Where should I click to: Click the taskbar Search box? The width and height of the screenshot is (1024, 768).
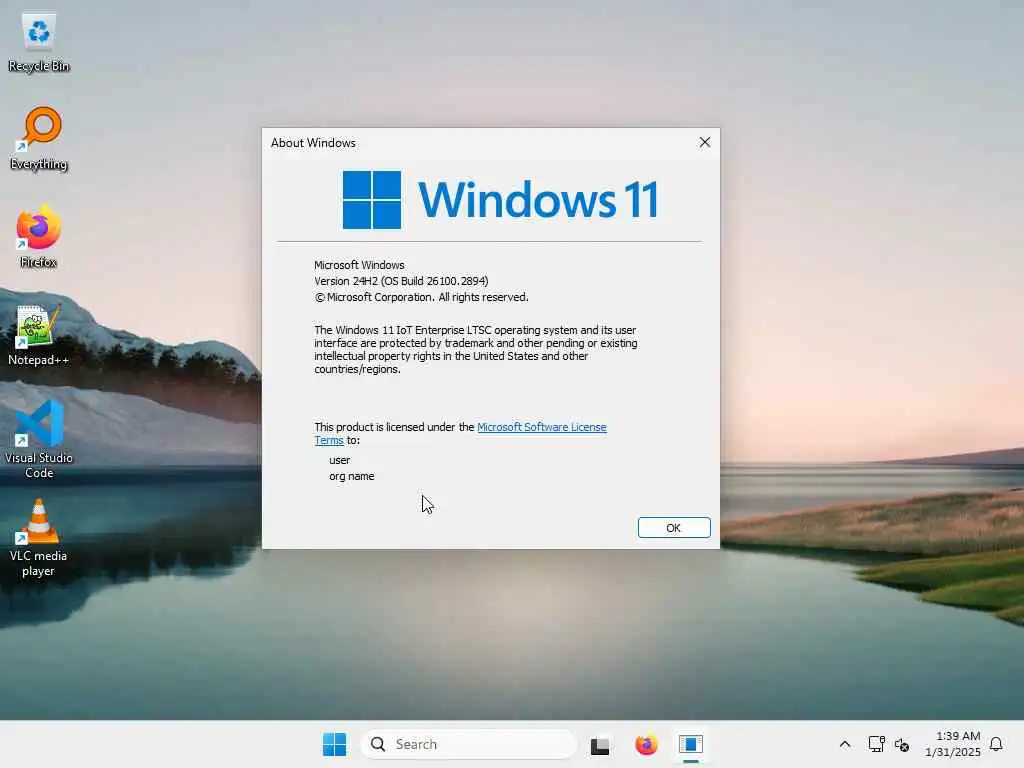point(469,744)
